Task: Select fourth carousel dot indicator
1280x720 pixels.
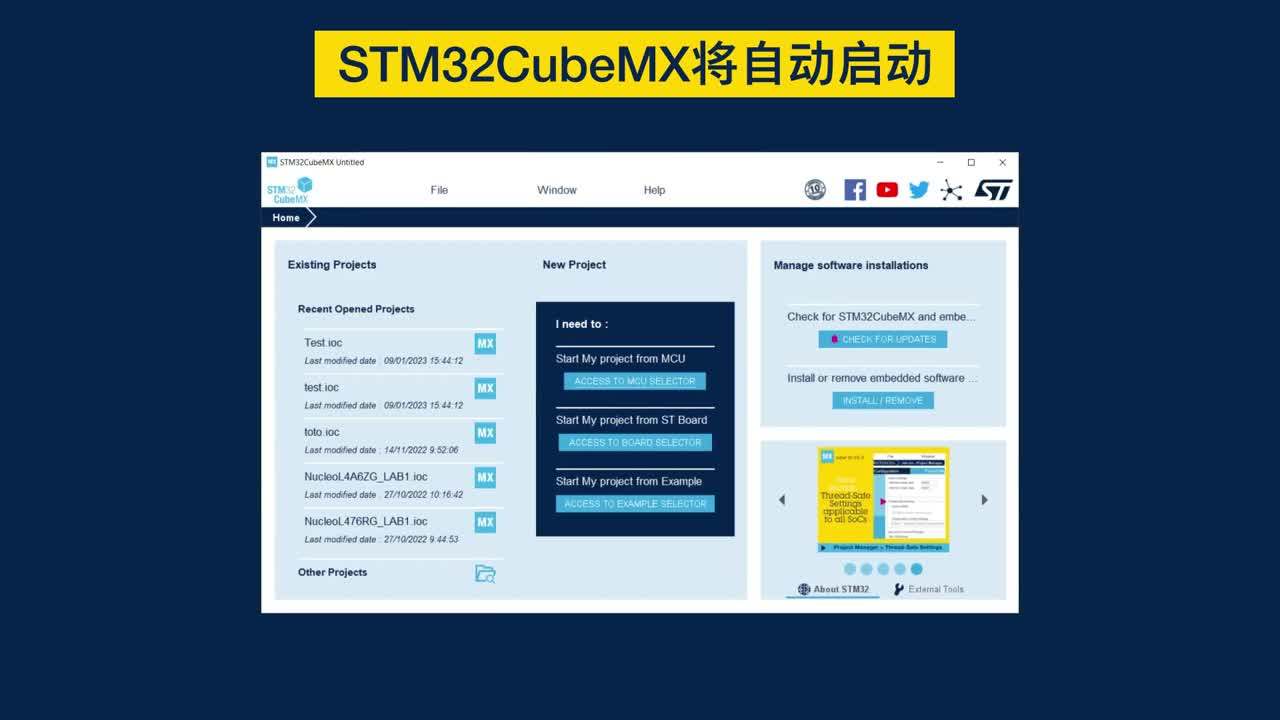Action: tap(900, 569)
